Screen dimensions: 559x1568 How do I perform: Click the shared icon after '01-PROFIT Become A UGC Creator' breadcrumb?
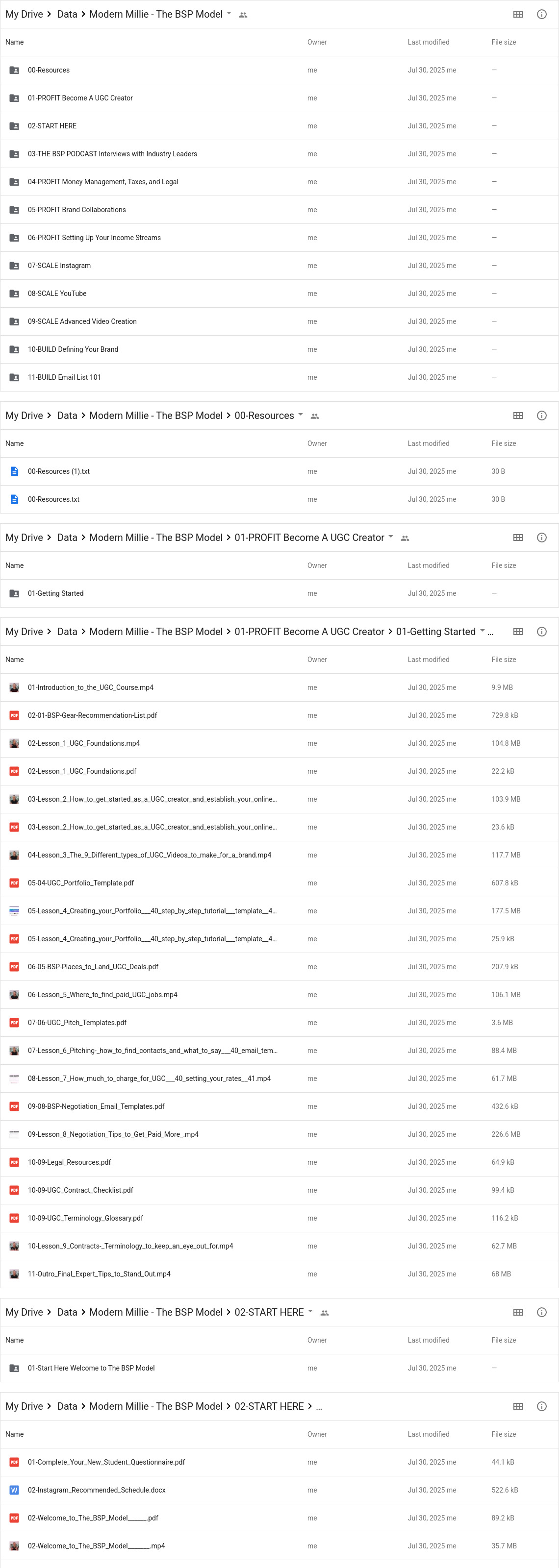tap(405, 538)
